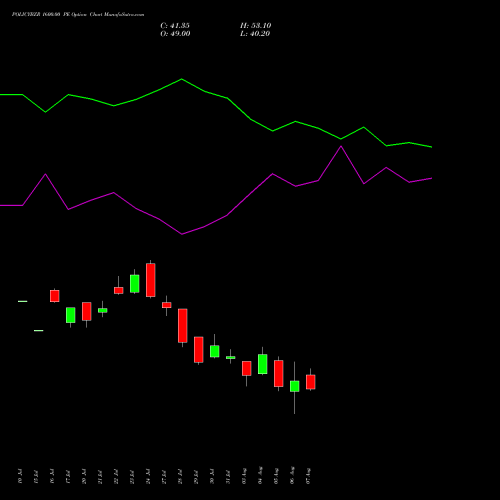Image resolution: width=500 pixels, height=500 pixels.
Task: Click the 07 Aug date label on the axis
Action: 308,476
